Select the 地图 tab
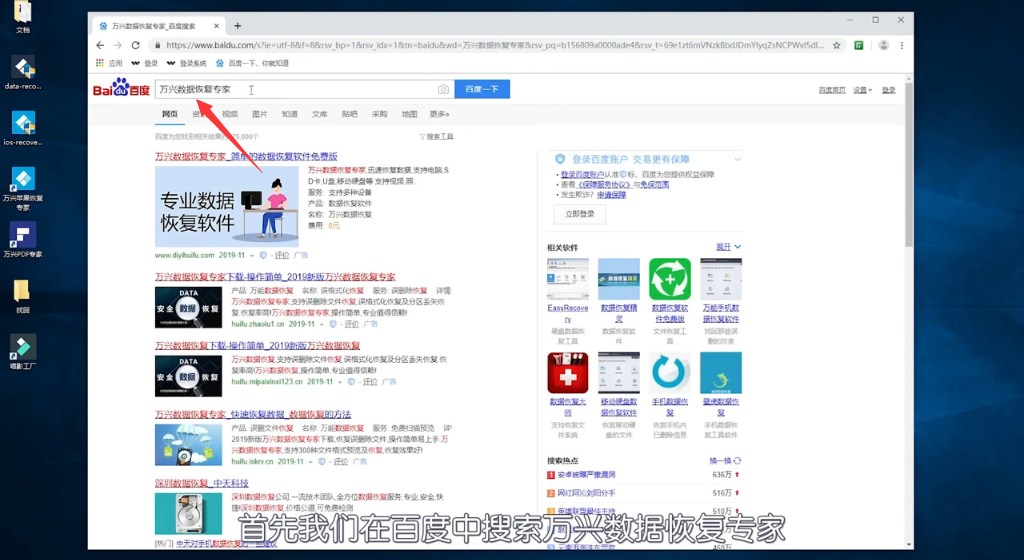The height and width of the screenshot is (560, 1024). click(x=409, y=114)
